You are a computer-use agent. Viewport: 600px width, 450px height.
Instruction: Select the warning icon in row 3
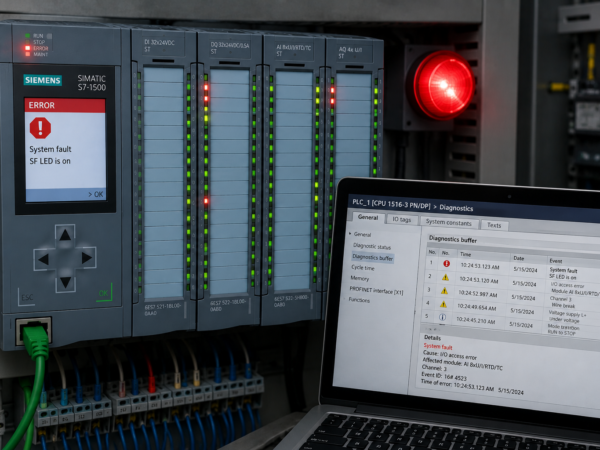(x=444, y=291)
